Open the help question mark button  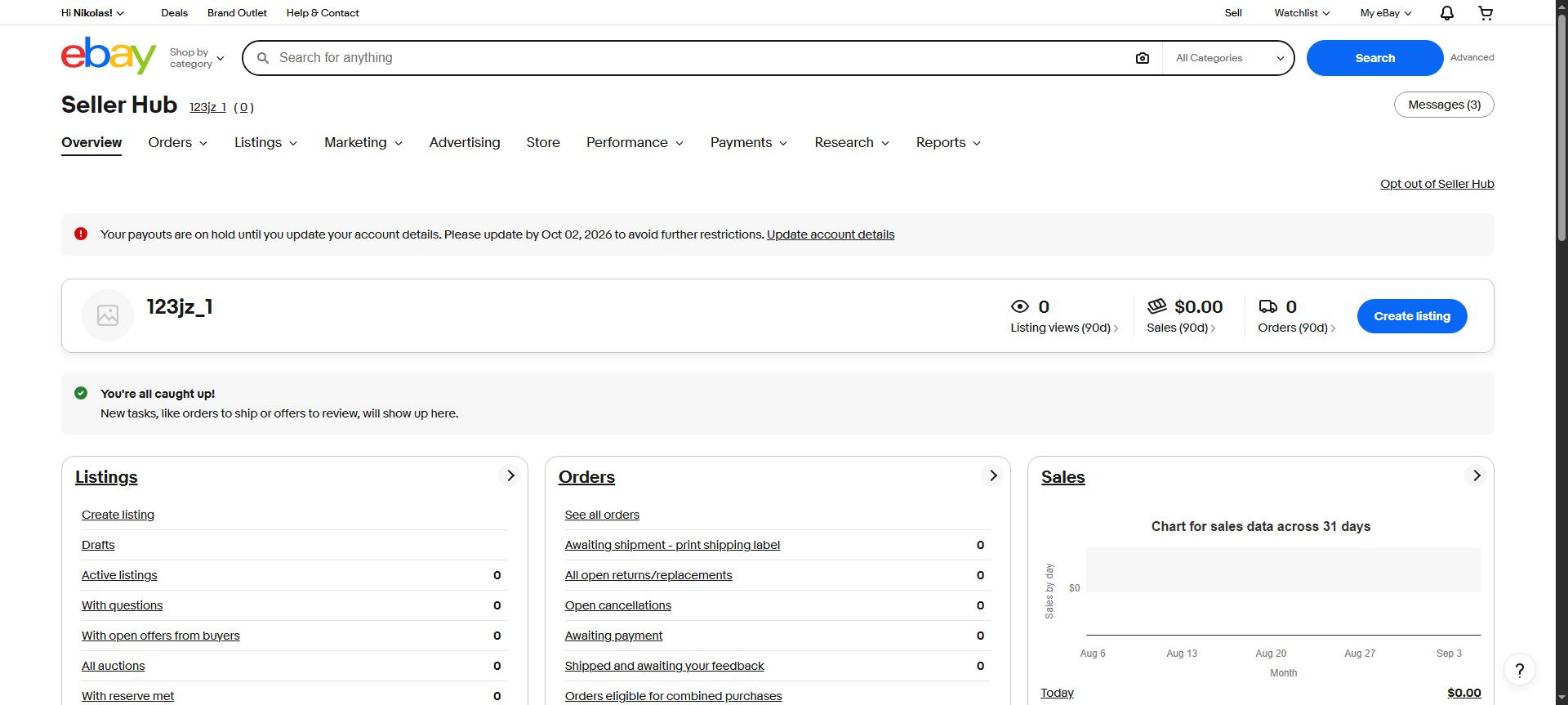coord(1519,670)
